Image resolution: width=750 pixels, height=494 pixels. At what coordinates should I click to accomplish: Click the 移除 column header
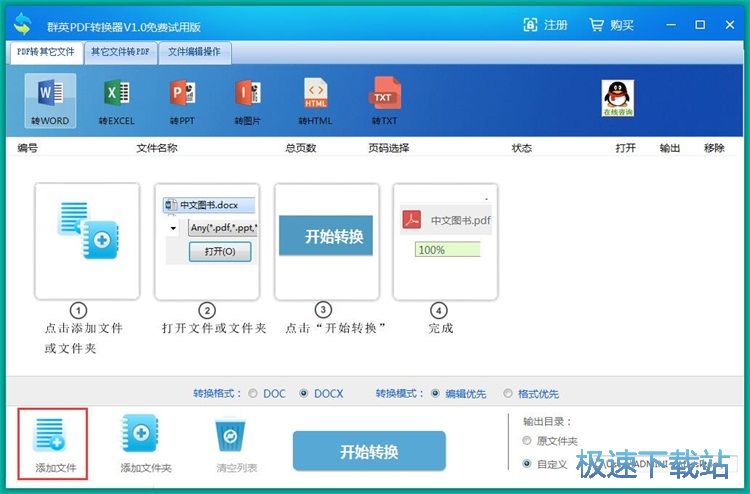click(x=714, y=148)
